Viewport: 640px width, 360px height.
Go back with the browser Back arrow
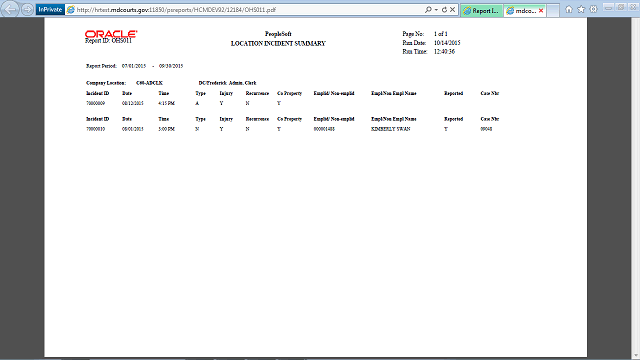(x=10, y=9)
